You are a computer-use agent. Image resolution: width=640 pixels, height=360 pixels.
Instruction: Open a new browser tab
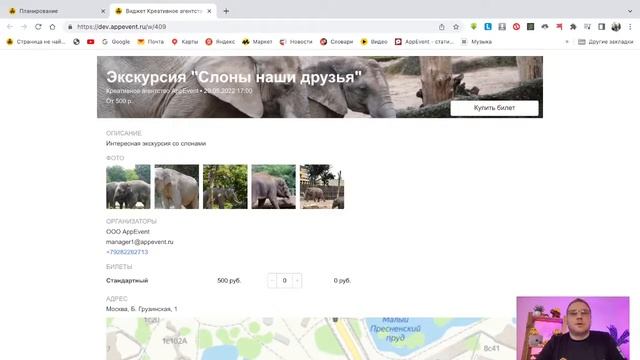226,11
